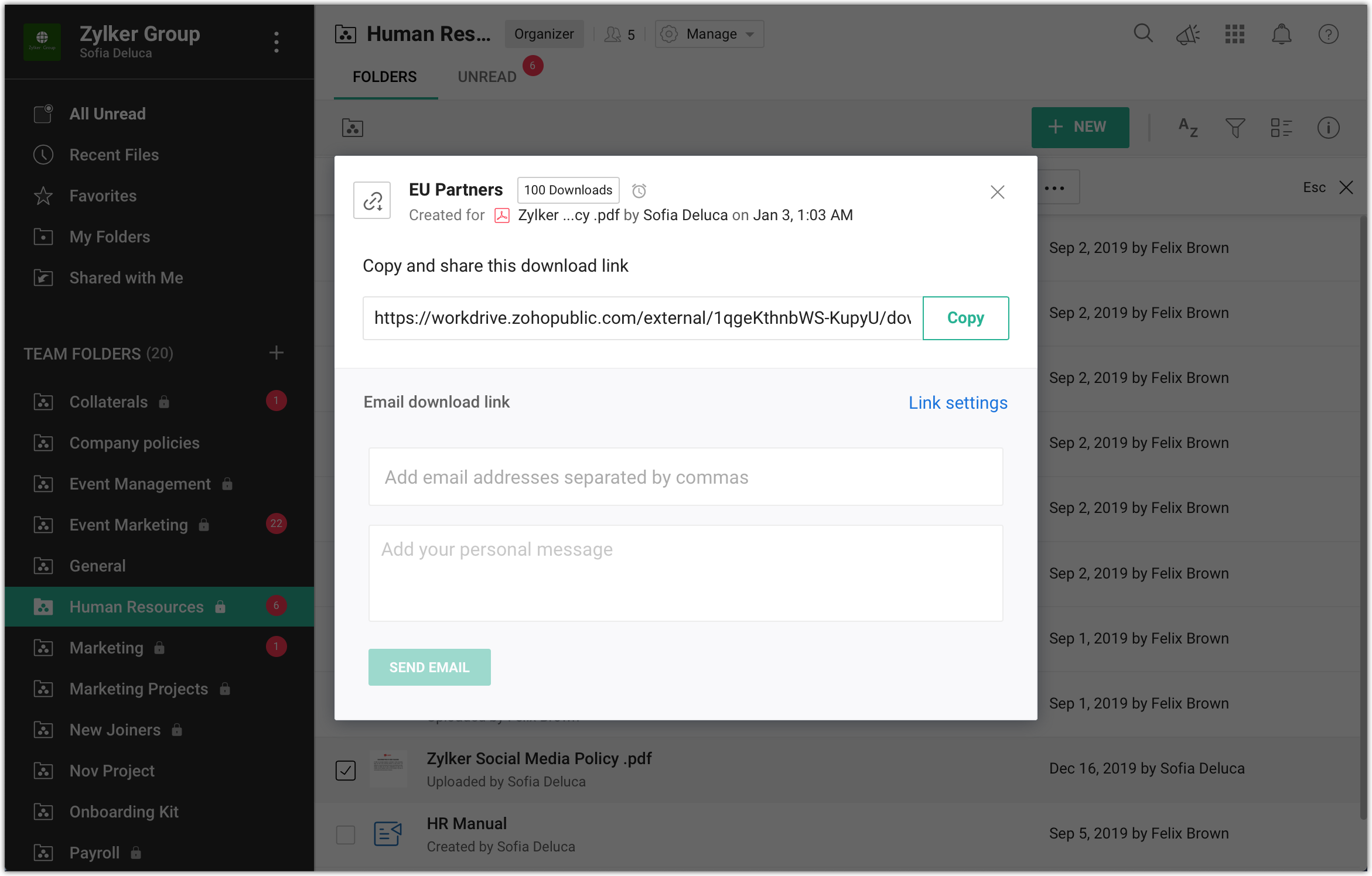Select Company policies team folder
Screen dimensions: 1372x876
(x=134, y=443)
